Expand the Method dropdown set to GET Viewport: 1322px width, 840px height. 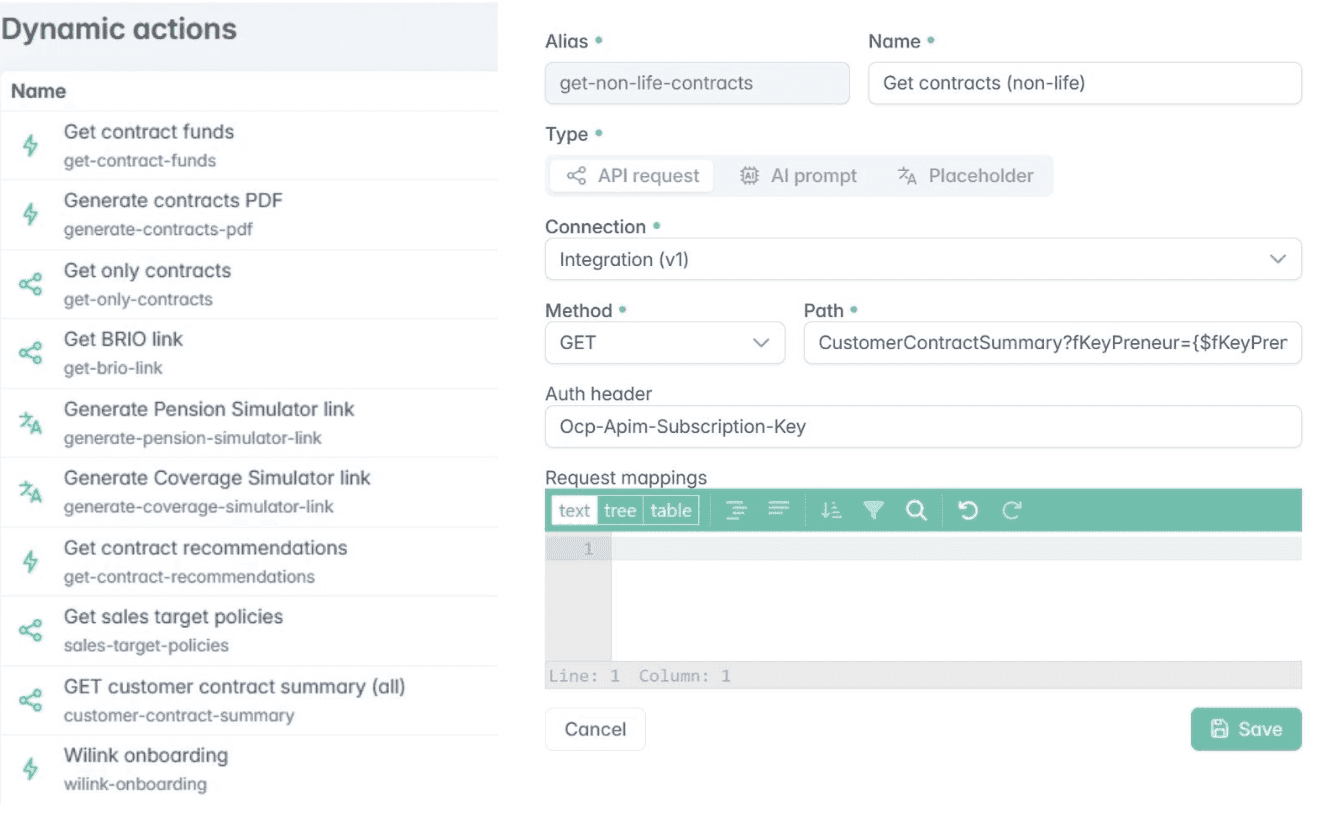(664, 343)
